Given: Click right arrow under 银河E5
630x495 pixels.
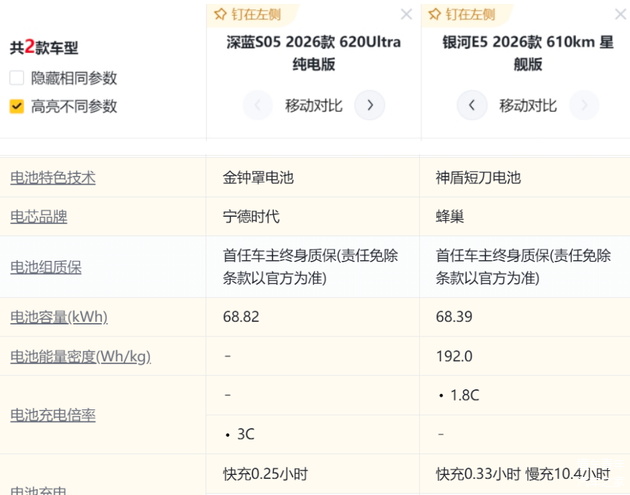Looking at the screenshot, I should pyautogui.click(x=584, y=105).
